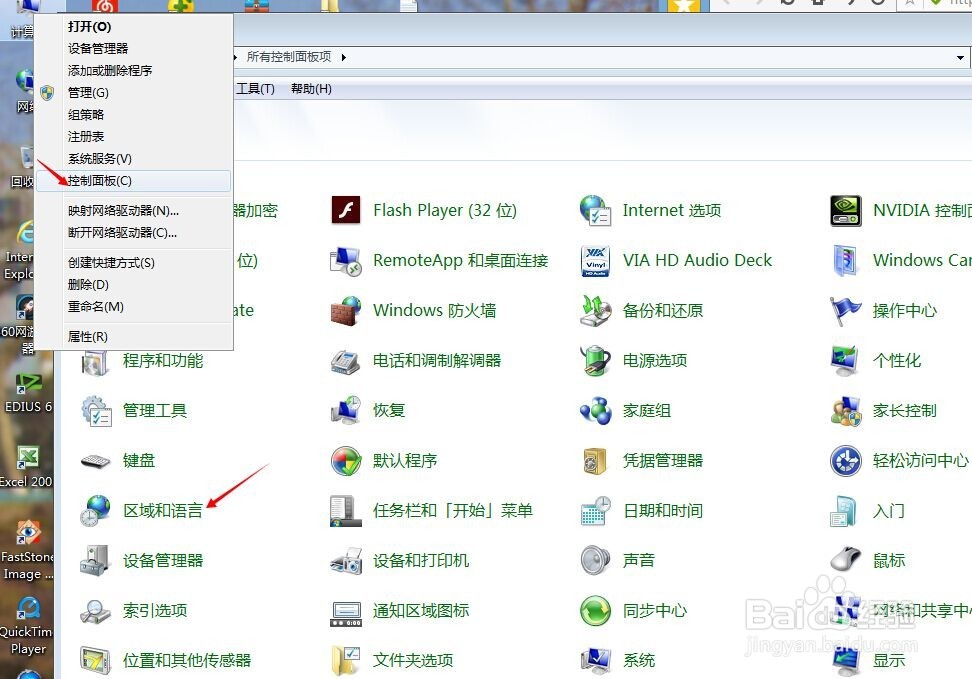Open 管理工具 gear icon

coord(95,411)
